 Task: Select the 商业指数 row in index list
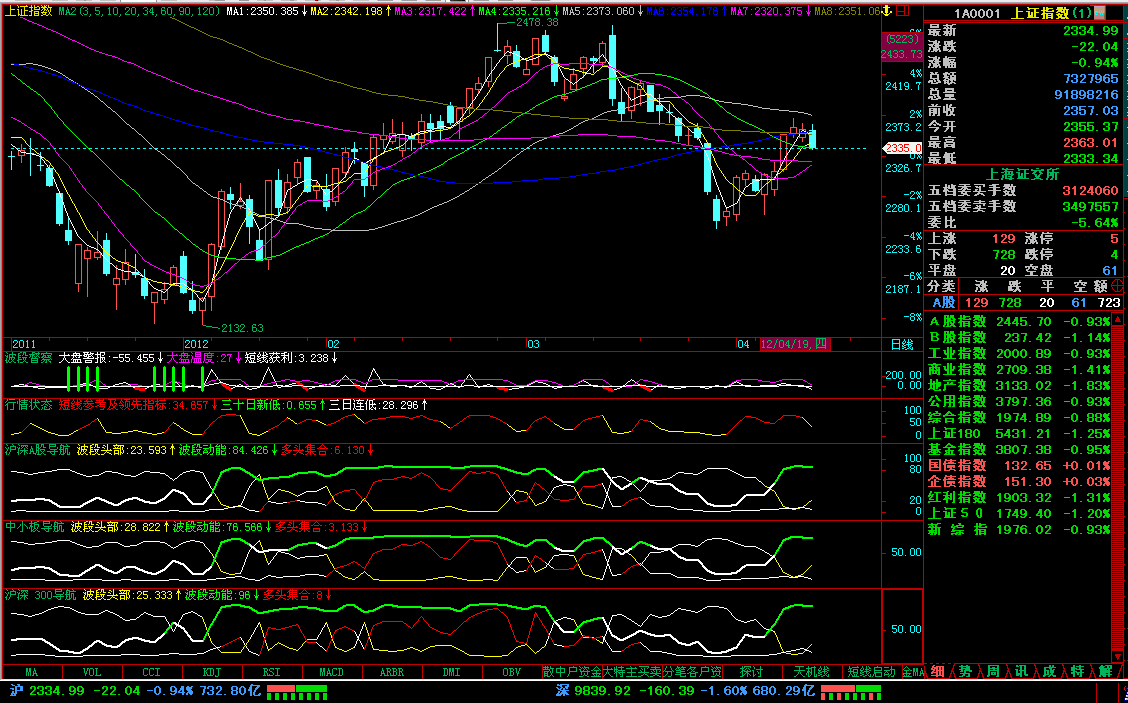pos(1019,370)
